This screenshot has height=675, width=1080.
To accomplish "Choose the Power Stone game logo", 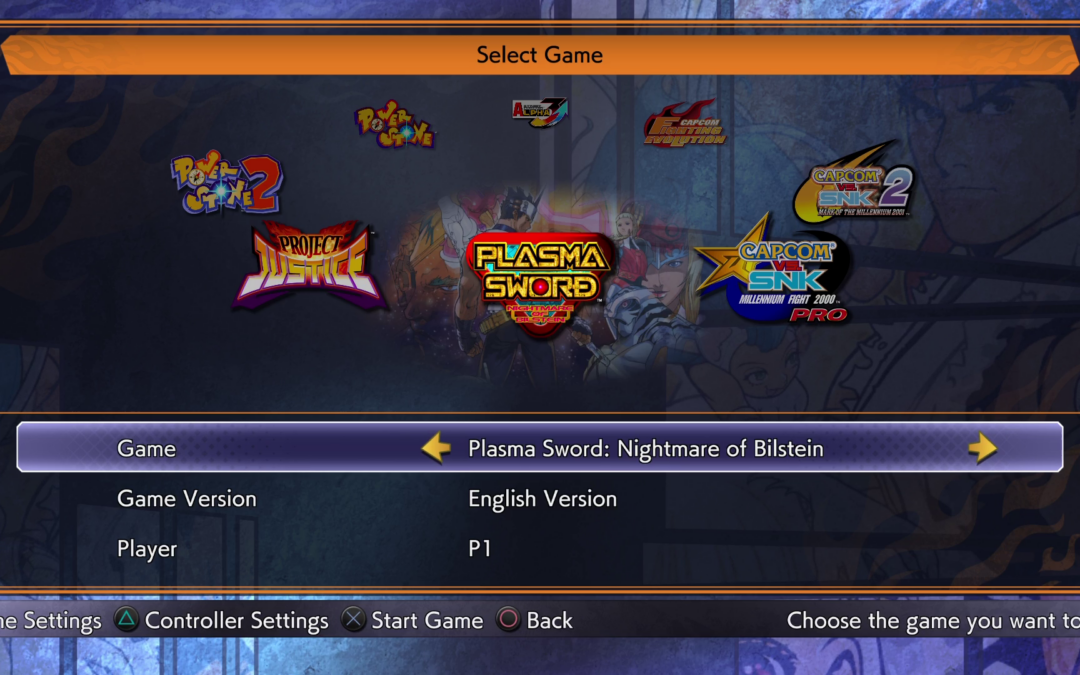I will [x=395, y=125].
